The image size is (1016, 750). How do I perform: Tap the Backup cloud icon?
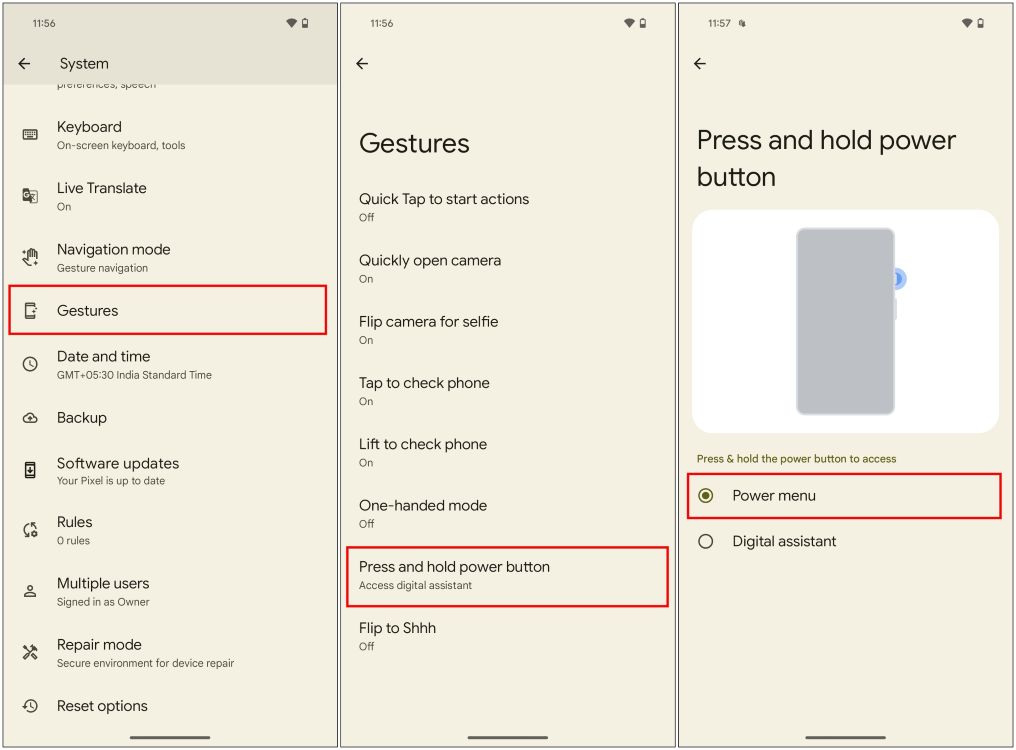click(x=30, y=418)
